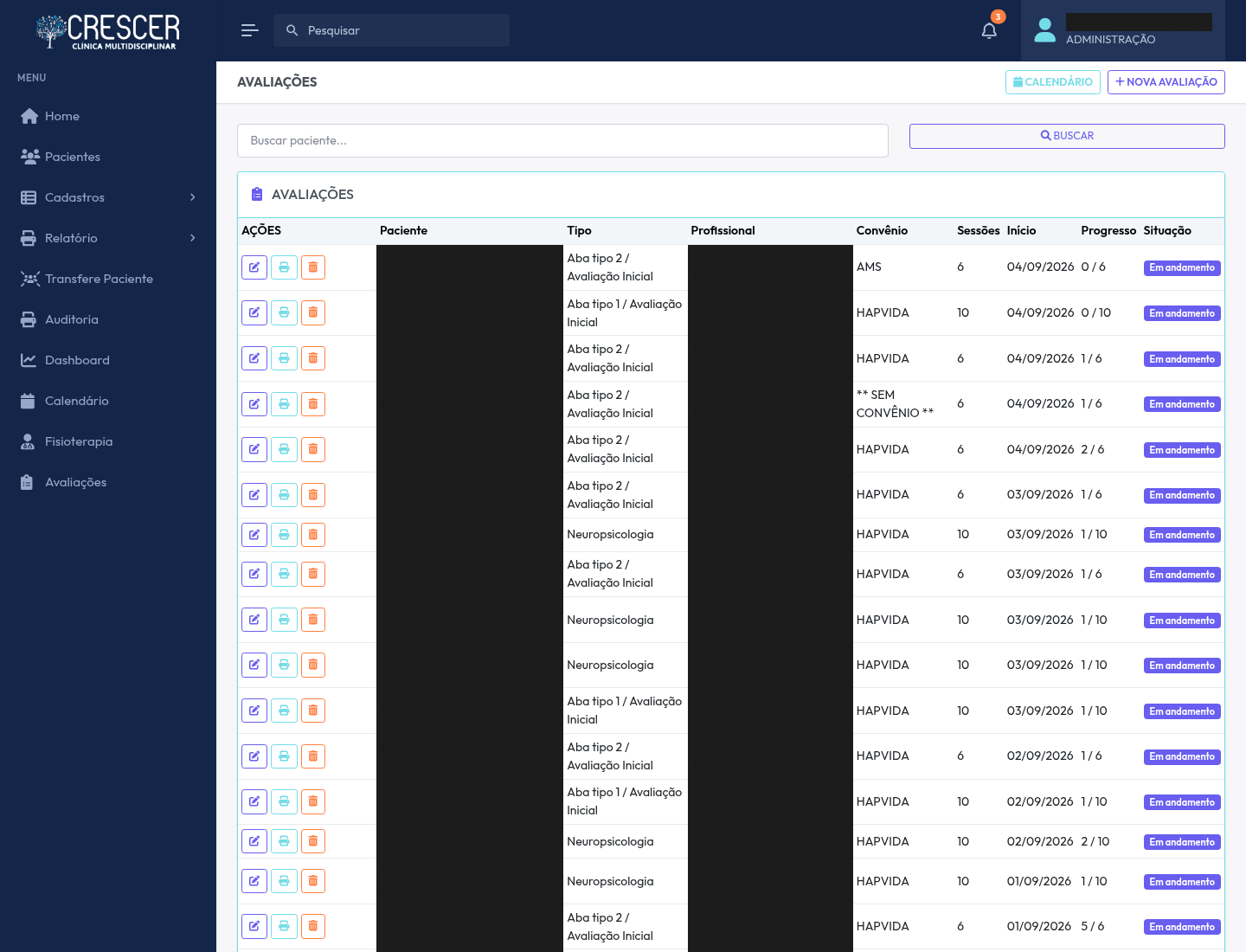Delete the 01/09/2026 evaluation with progress 1 / 10
This screenshot has height=952, width=1246.
(313, 881)
